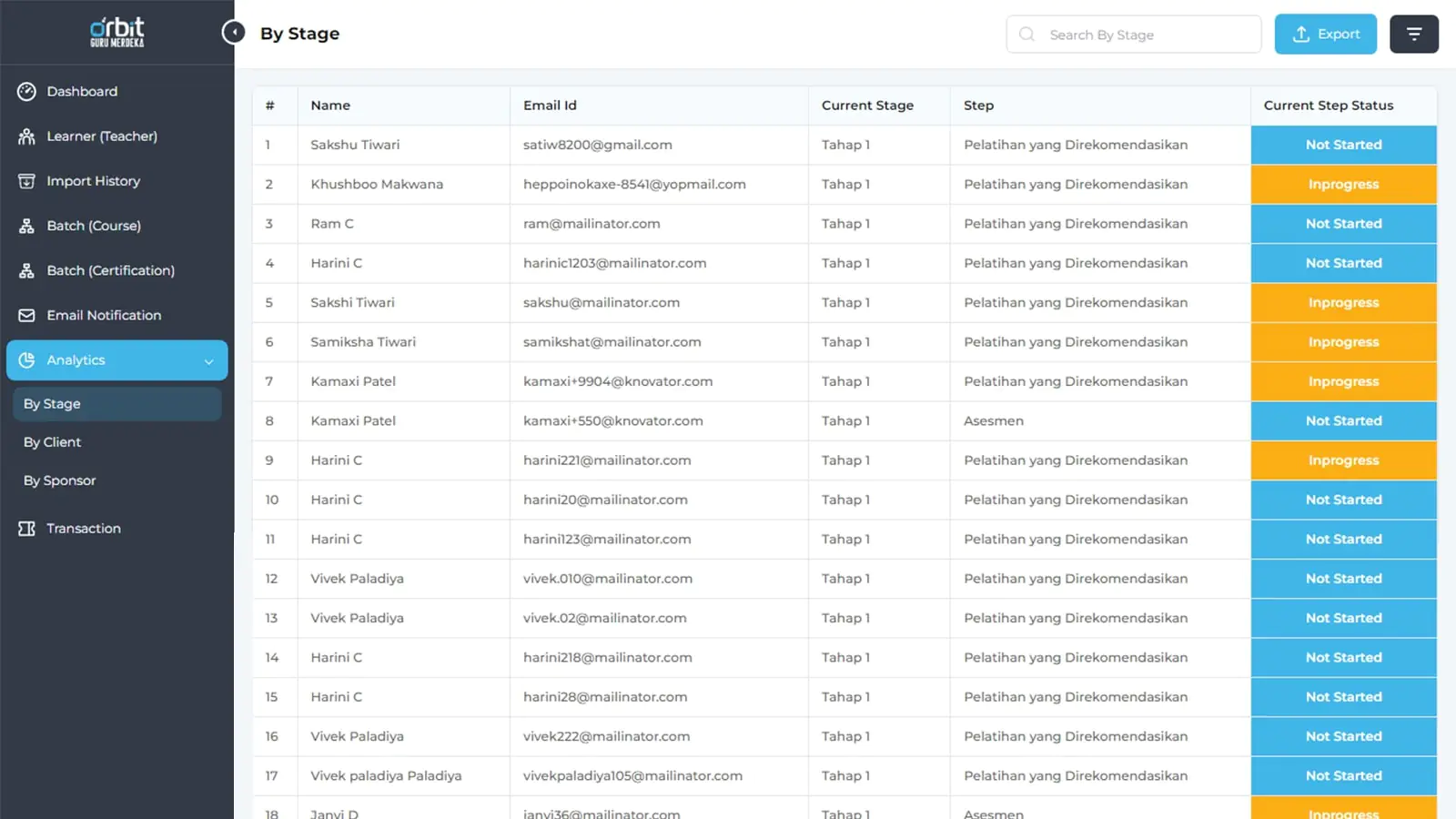
Task: Click email satiw8200@gmail.com
Action: 598,145
